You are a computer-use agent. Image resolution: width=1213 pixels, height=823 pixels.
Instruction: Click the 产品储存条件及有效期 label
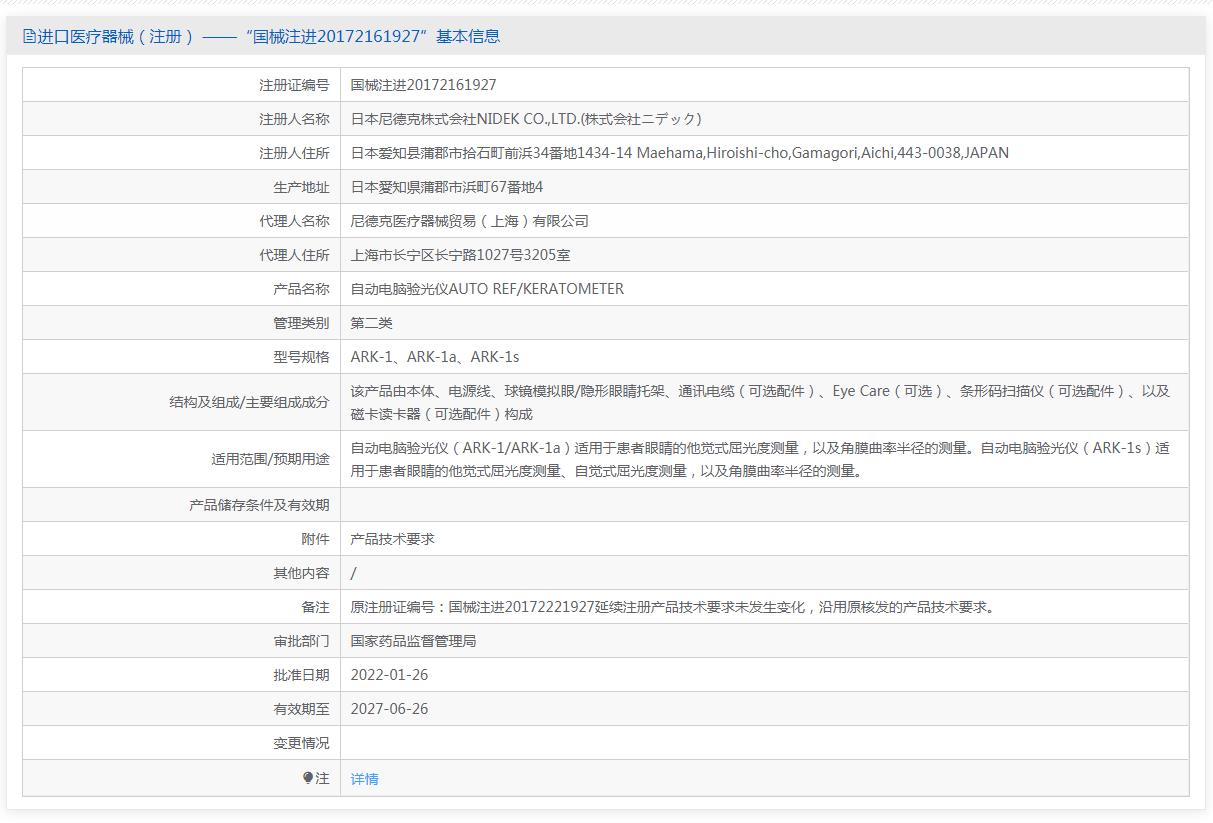[259, 505]
